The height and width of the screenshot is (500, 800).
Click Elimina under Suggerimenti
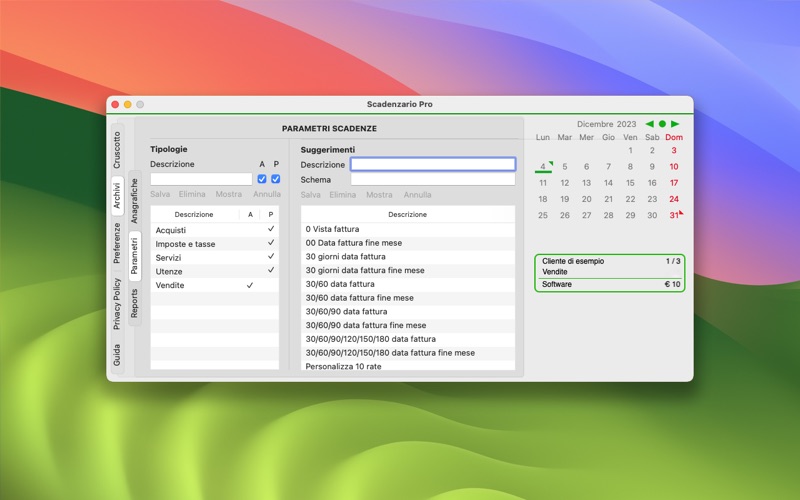point(342,195)
